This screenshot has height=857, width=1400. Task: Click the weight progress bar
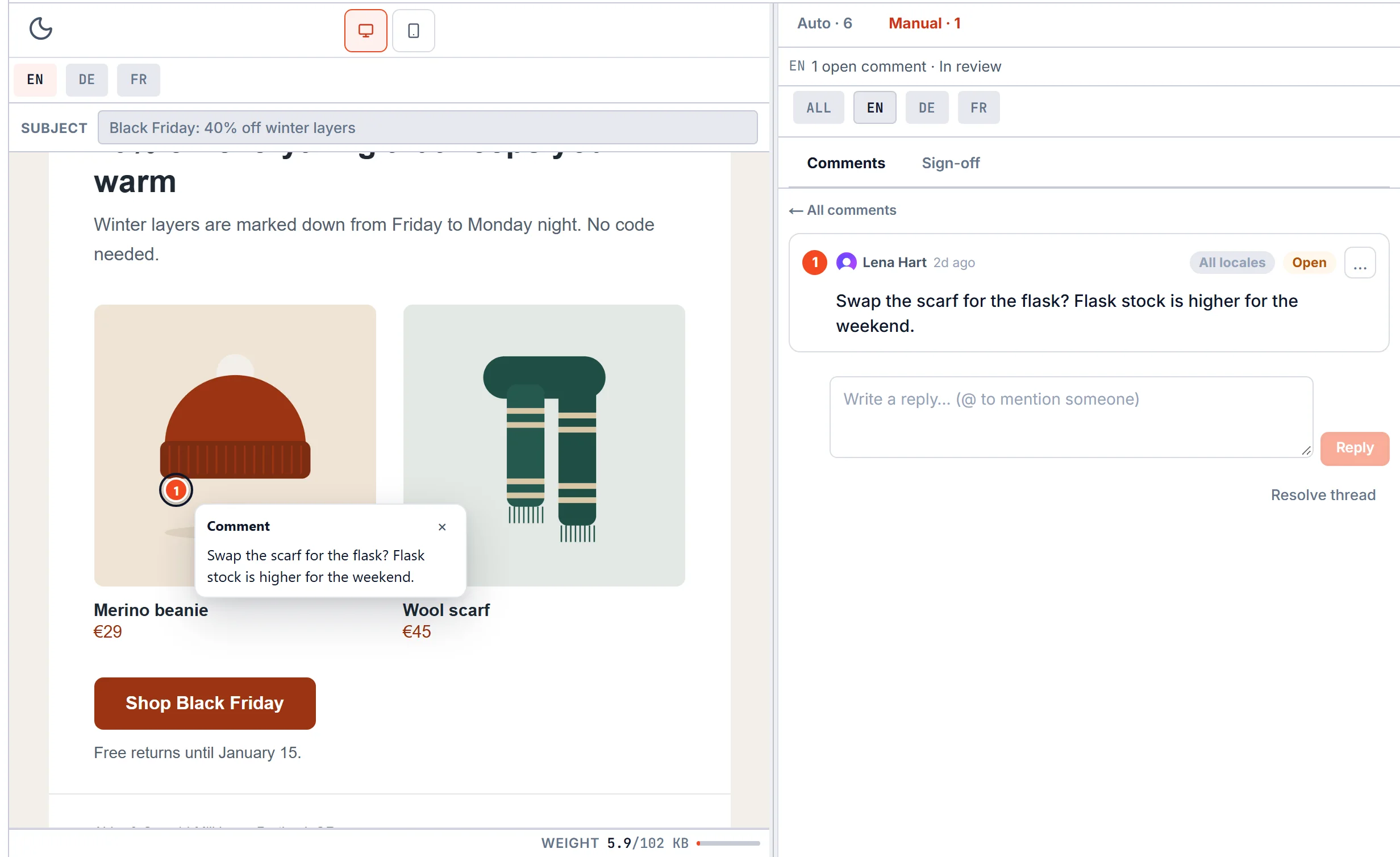pyautogui.click(x=728, y=843)
